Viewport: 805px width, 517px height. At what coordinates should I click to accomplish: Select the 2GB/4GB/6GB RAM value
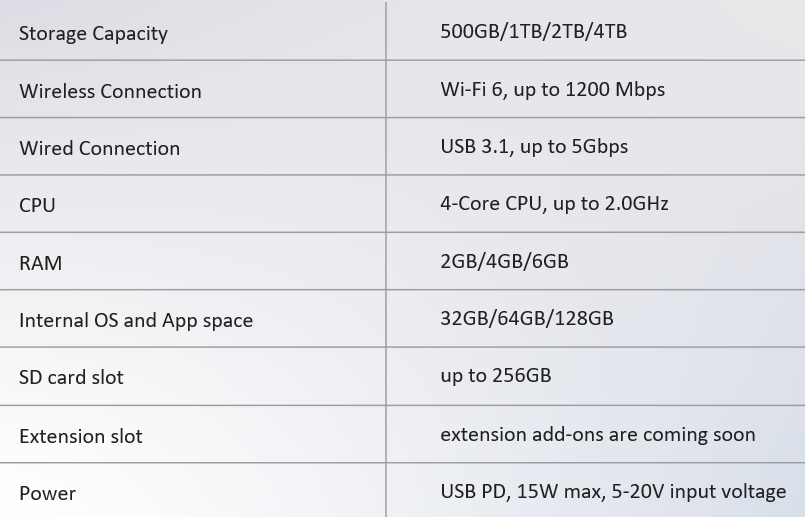pyautogui.click(x=504, y=261)
